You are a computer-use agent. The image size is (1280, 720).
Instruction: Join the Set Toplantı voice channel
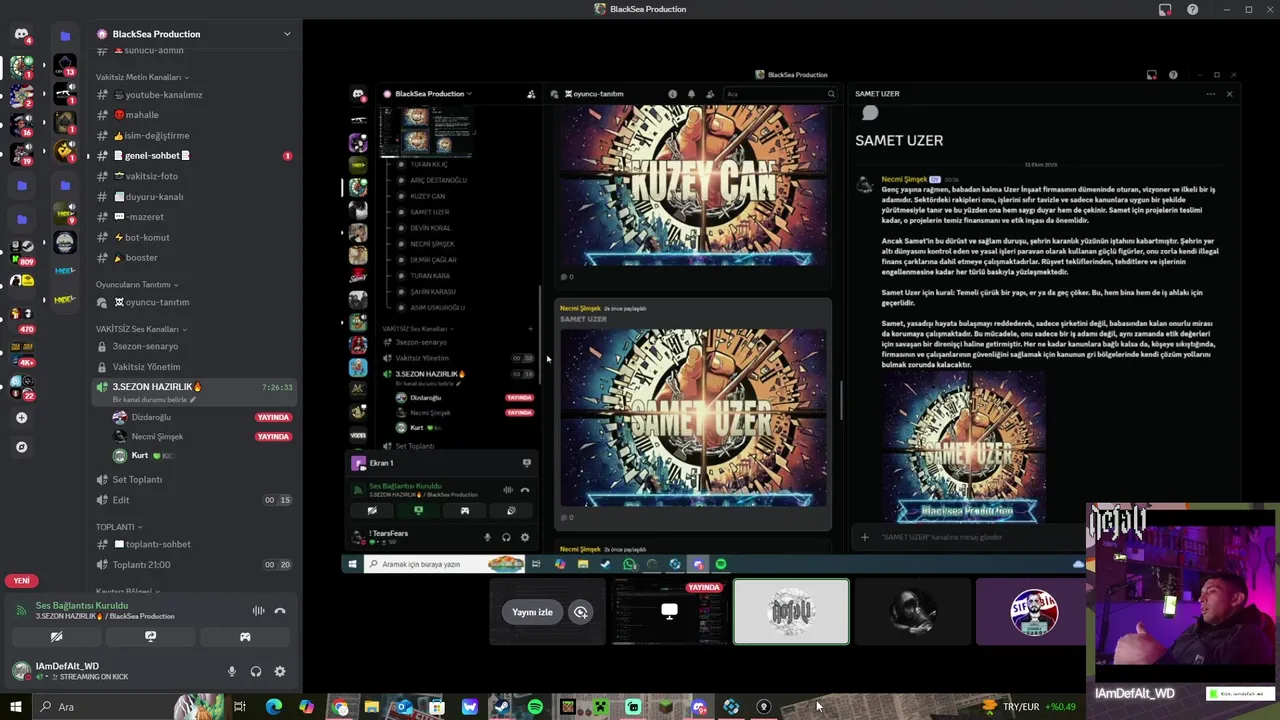click(194, 479)
